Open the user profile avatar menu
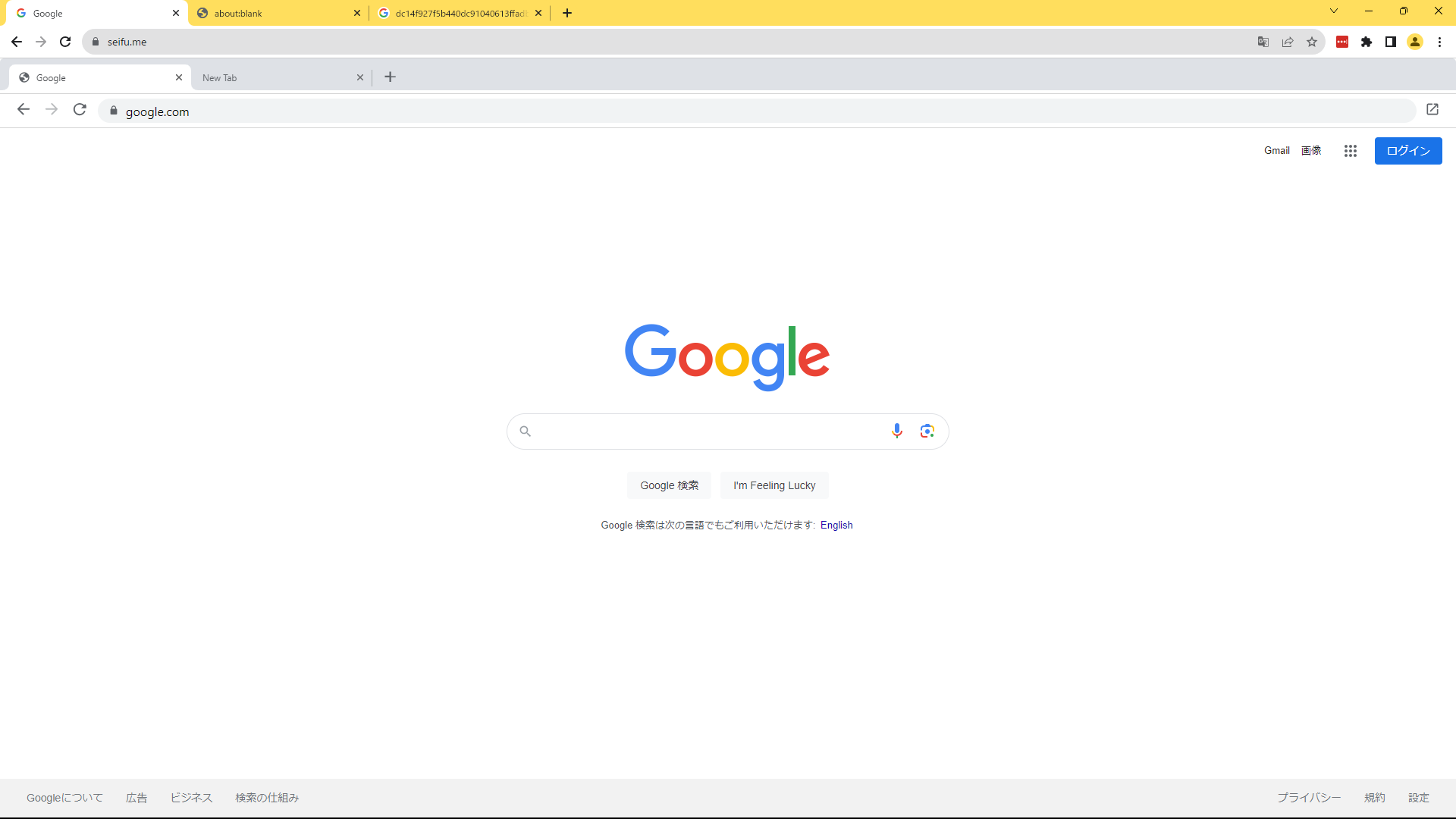The height and width of the screenshot is (819, 1456). pos(1415,42)
